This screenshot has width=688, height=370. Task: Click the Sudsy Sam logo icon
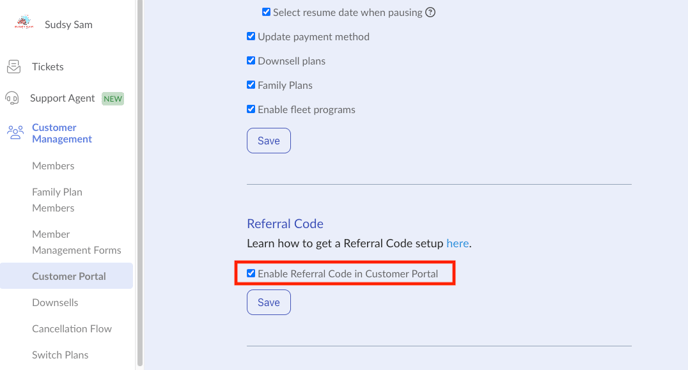tap(24, 22)
